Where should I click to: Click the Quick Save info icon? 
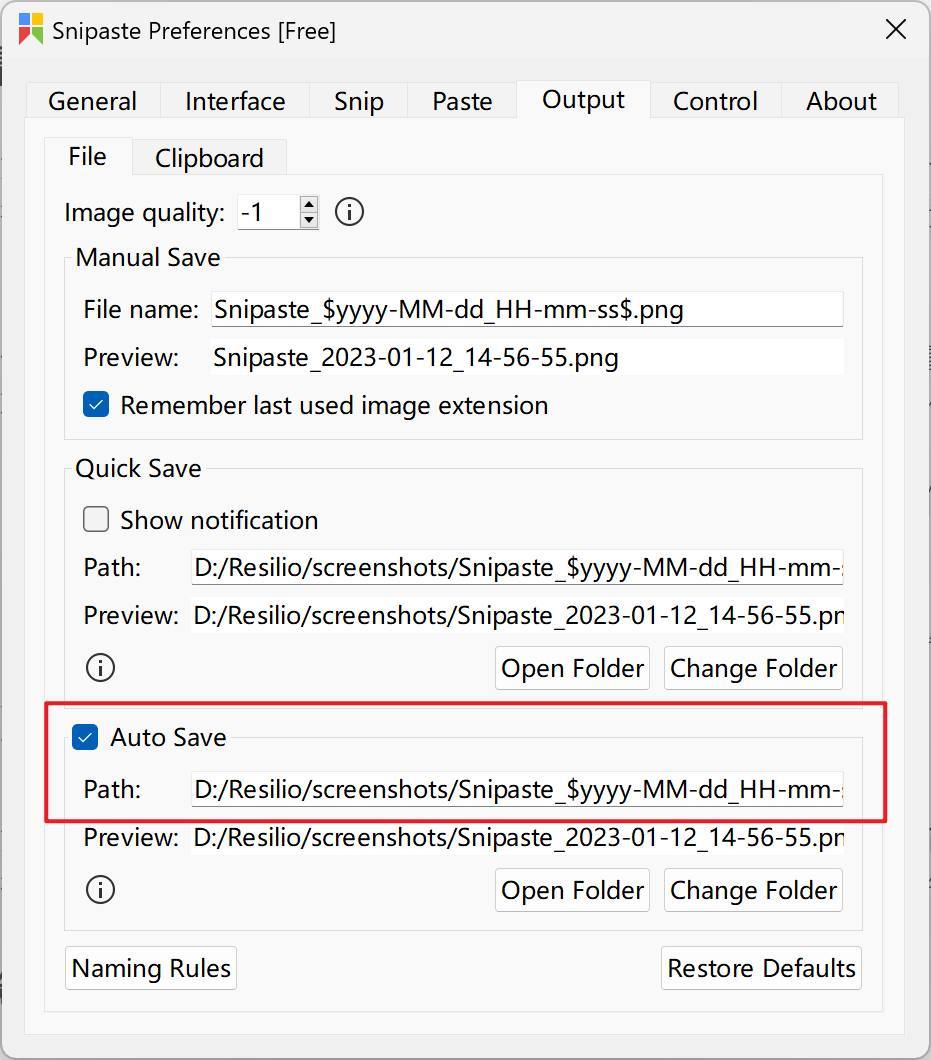[100, 668]
